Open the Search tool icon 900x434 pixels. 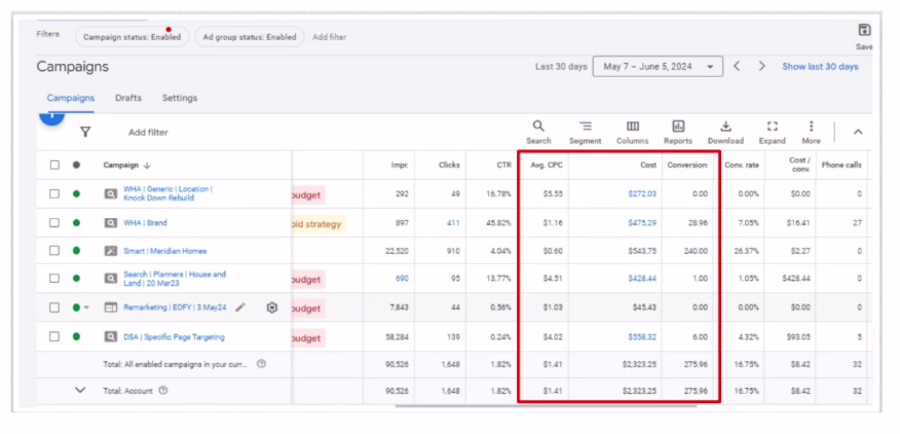point(538,126)
